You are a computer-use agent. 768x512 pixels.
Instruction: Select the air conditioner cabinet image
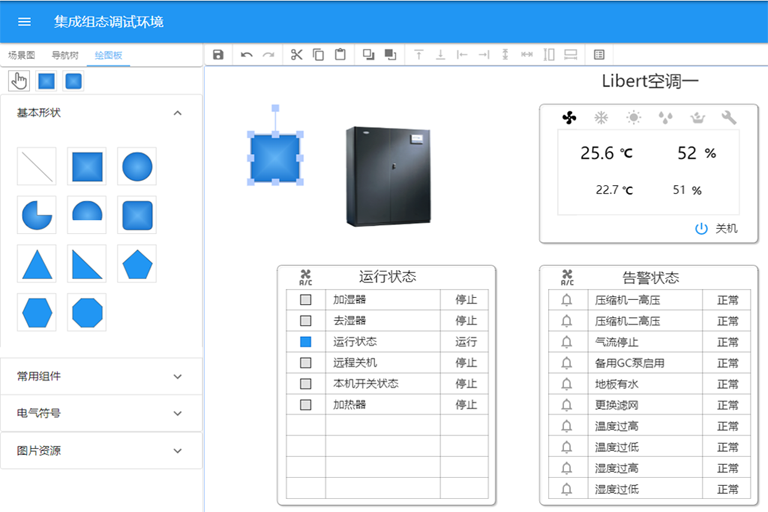(x=388, y=176)
